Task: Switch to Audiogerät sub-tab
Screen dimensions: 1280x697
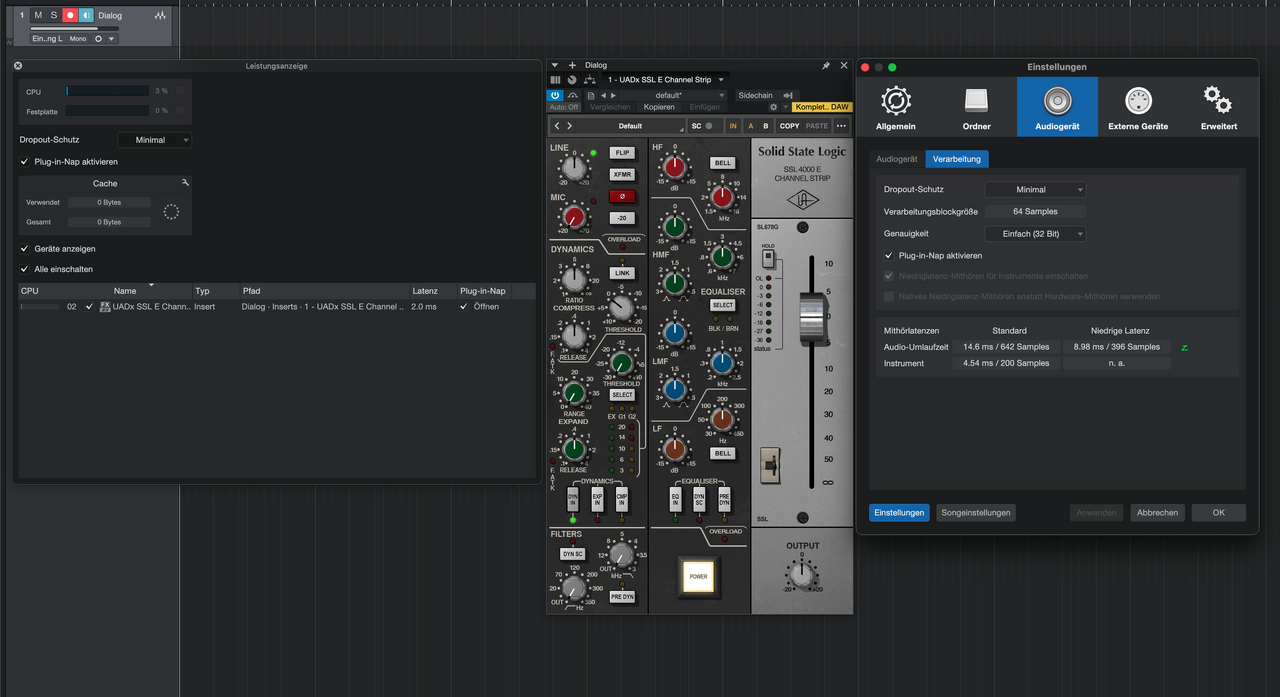Action: click(x=897, y=159)
